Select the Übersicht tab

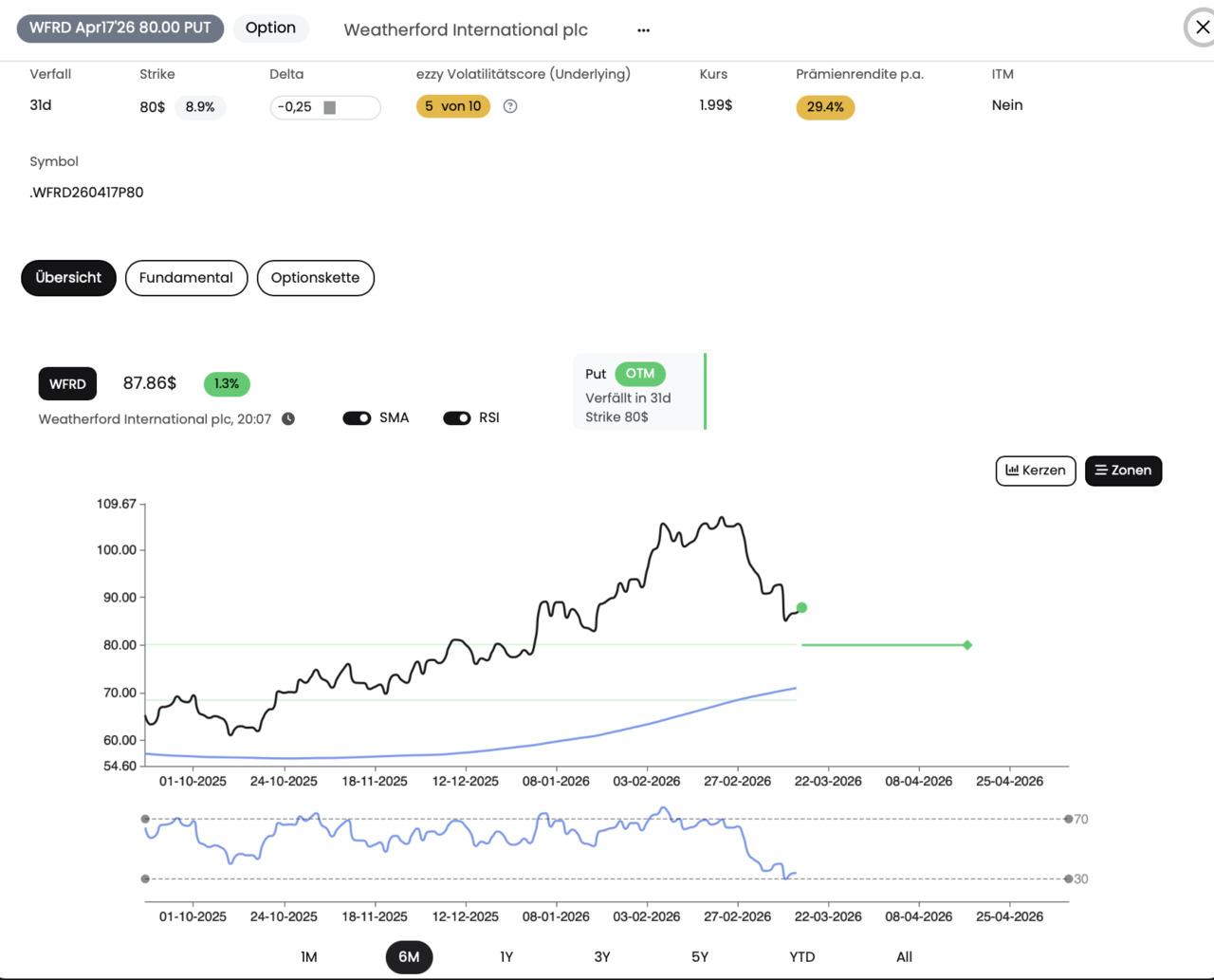coord(68,278)
